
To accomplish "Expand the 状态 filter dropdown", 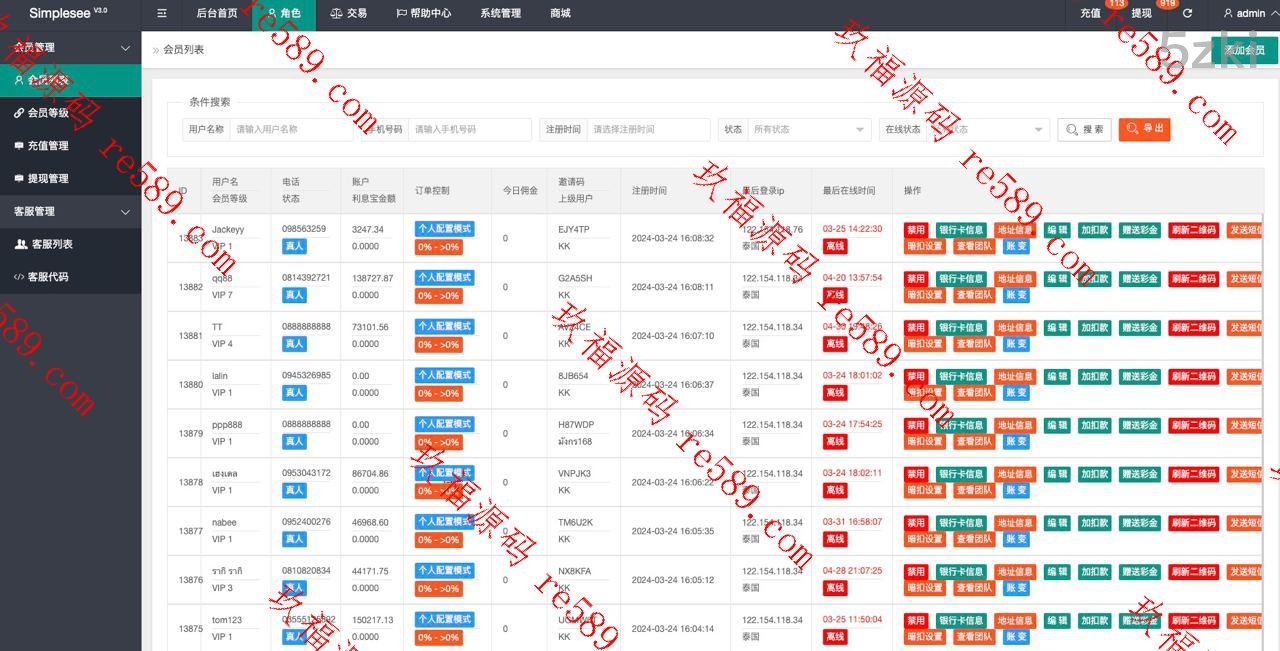I will tap(810, 130).
